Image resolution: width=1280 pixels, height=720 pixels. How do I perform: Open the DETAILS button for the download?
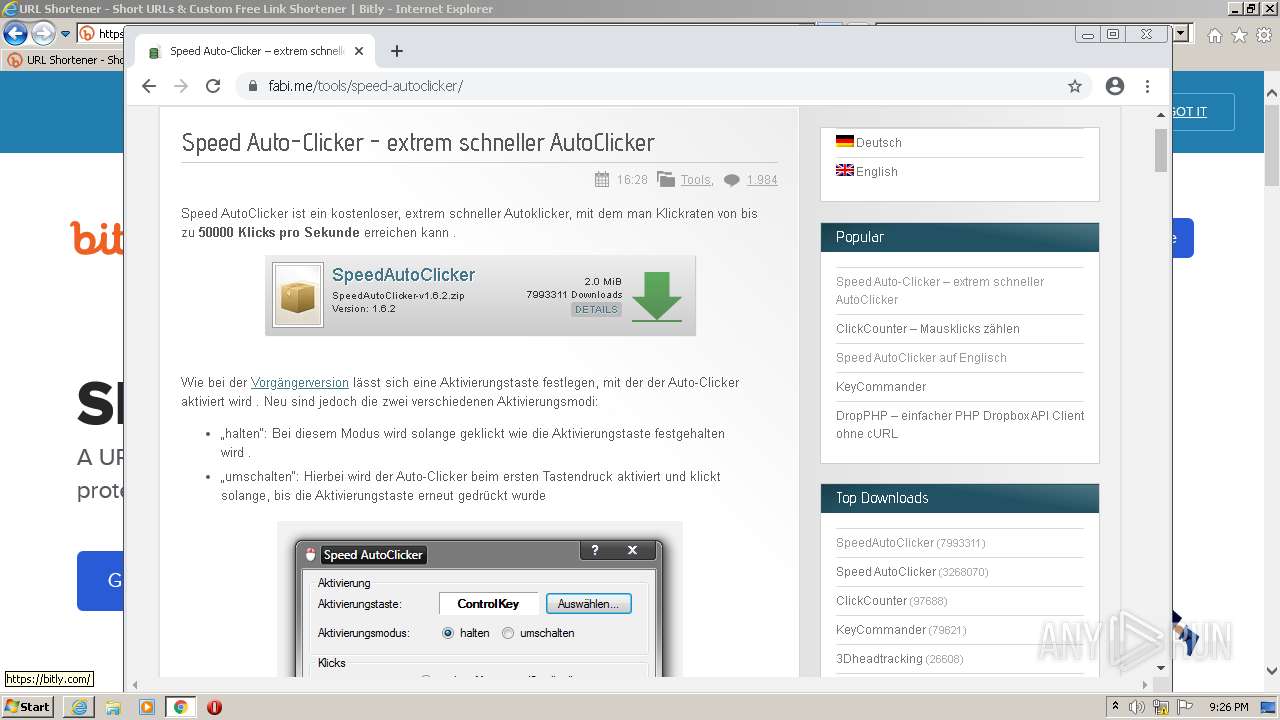(596, 309)
